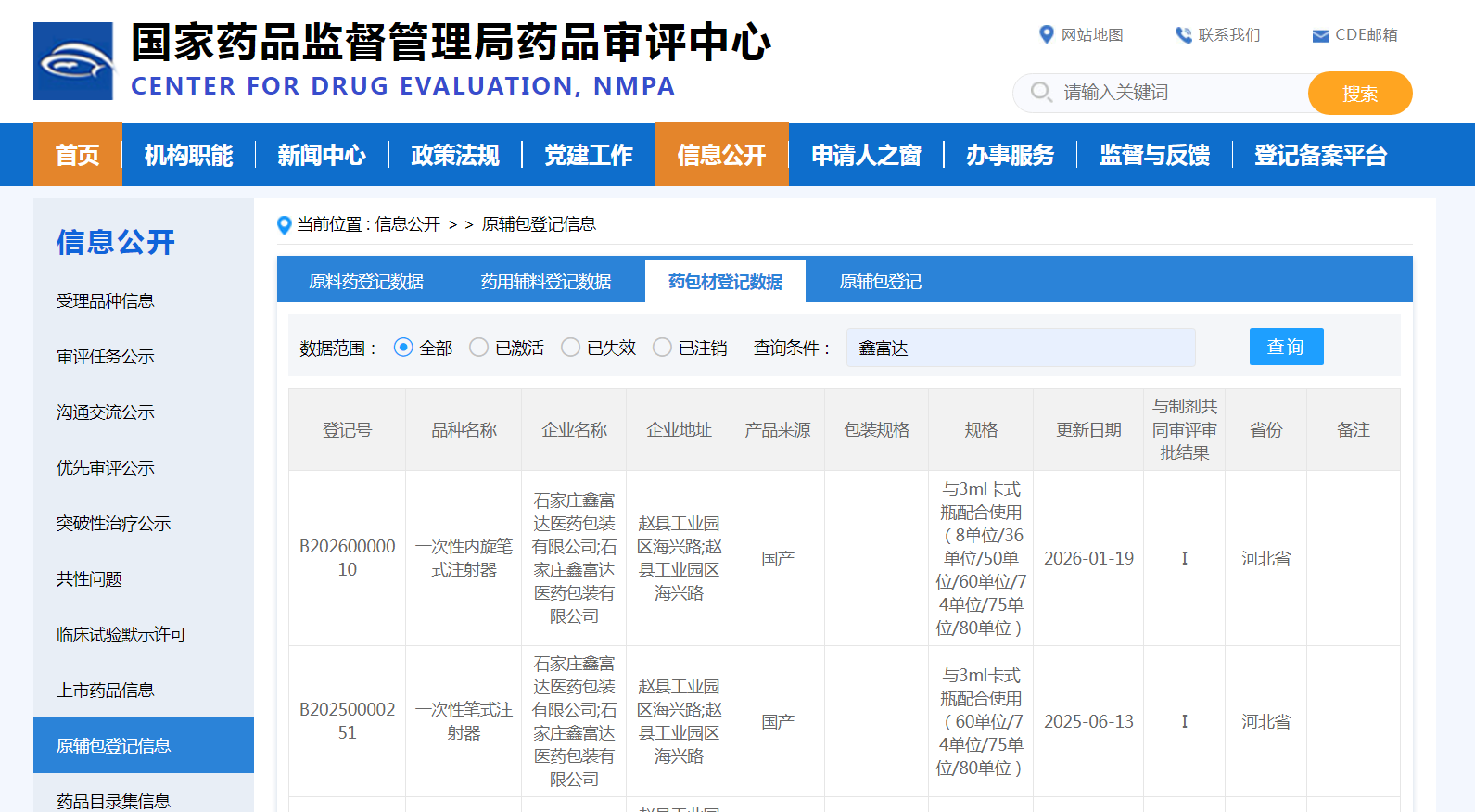This screenshot has height=812, width=1475.
Task: Open 优先审评公示 in sidebar
Action: [x=144, y=467]
